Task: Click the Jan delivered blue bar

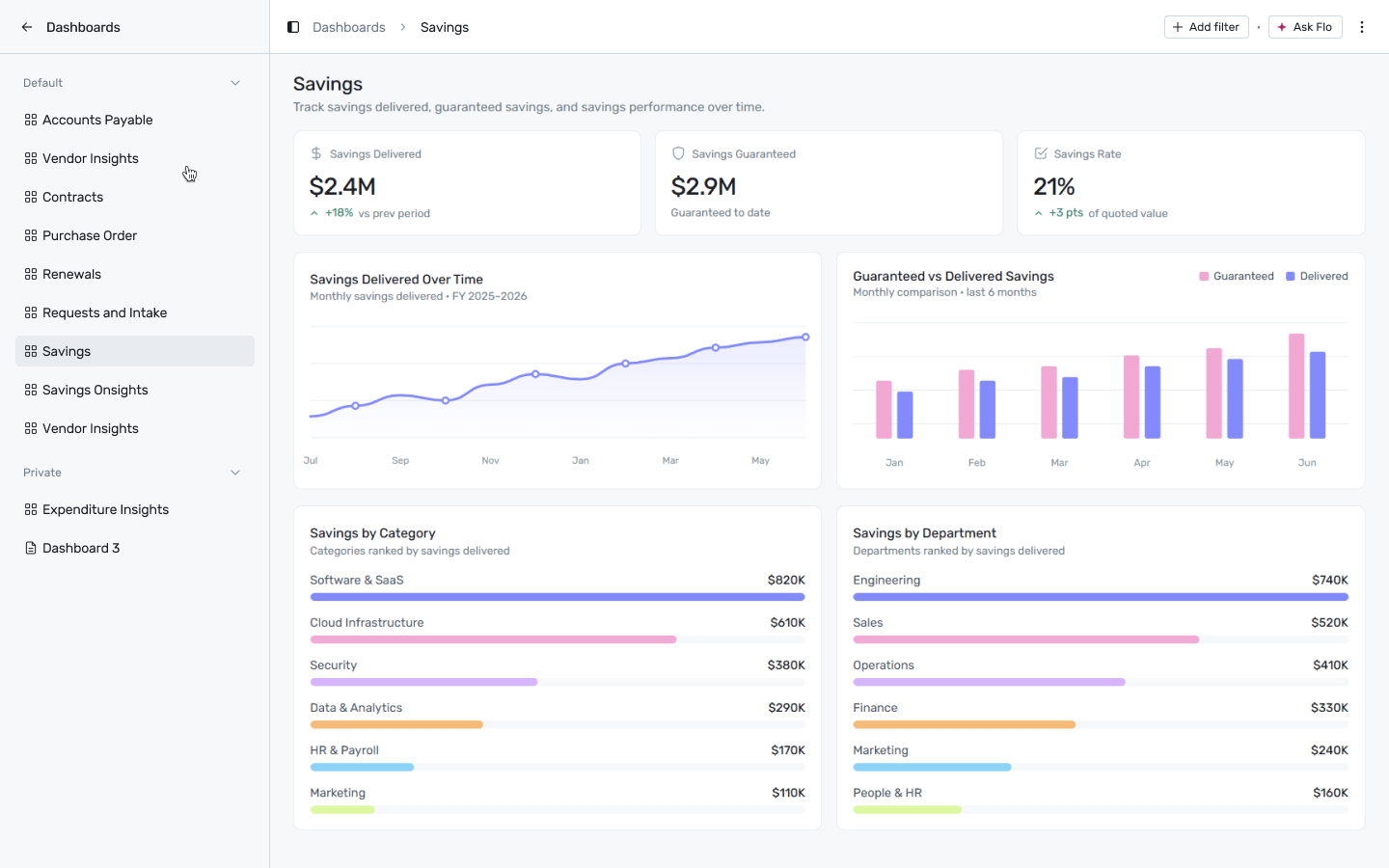Action: click(x=905, y=415)
